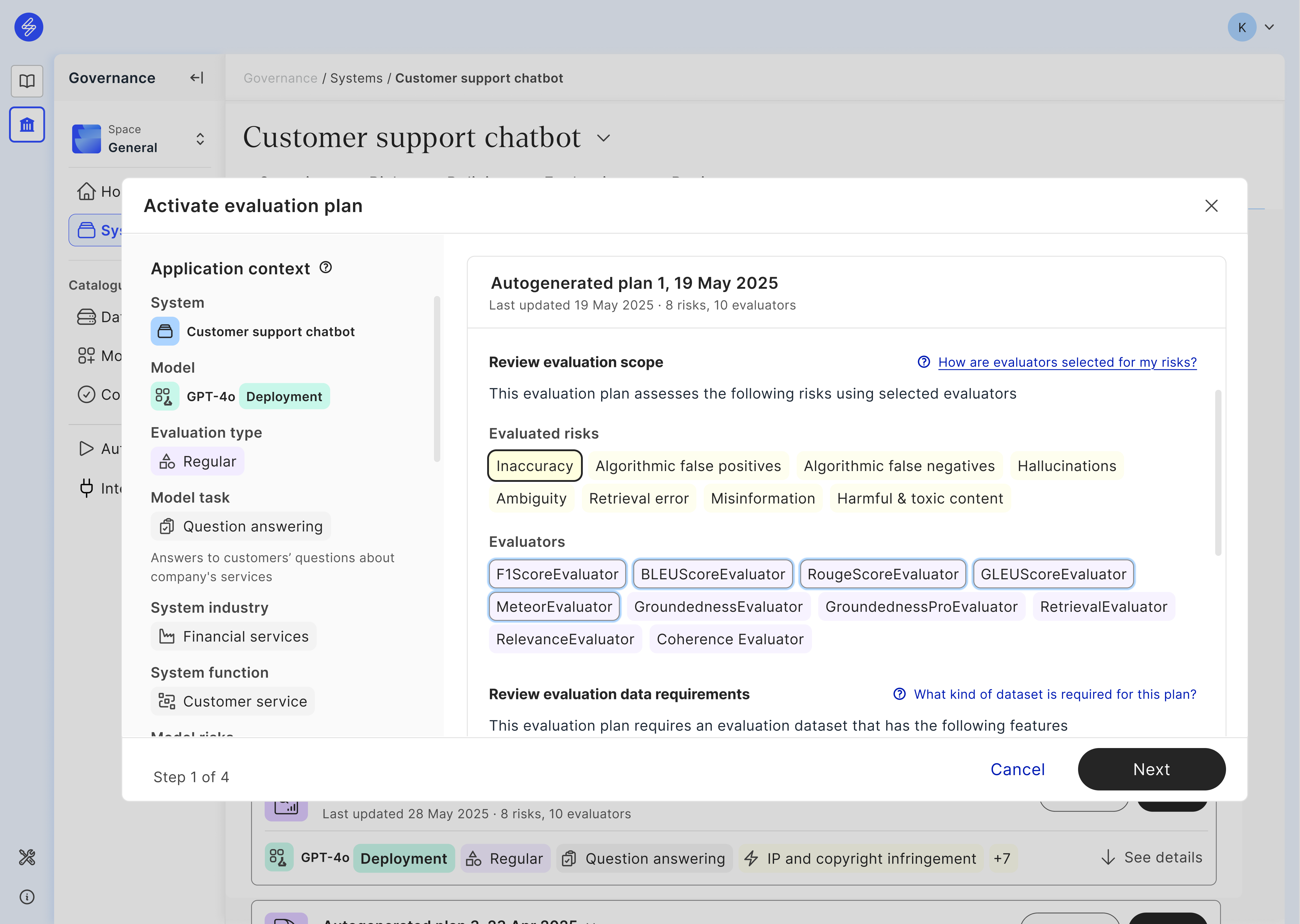This screenshot has width=1300, height=924.
Task: Open 'How are evaluators selected for my risks?' link
Action: click(x=1067, y=362)
